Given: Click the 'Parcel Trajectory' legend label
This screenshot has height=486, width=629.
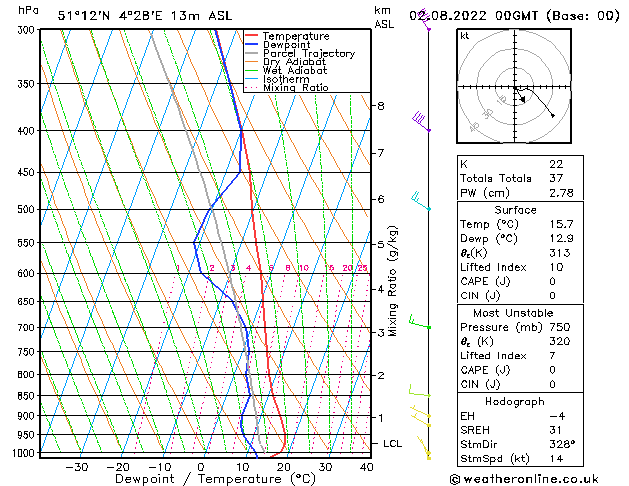Looking at the screenshot, I should tap(309, 53).
